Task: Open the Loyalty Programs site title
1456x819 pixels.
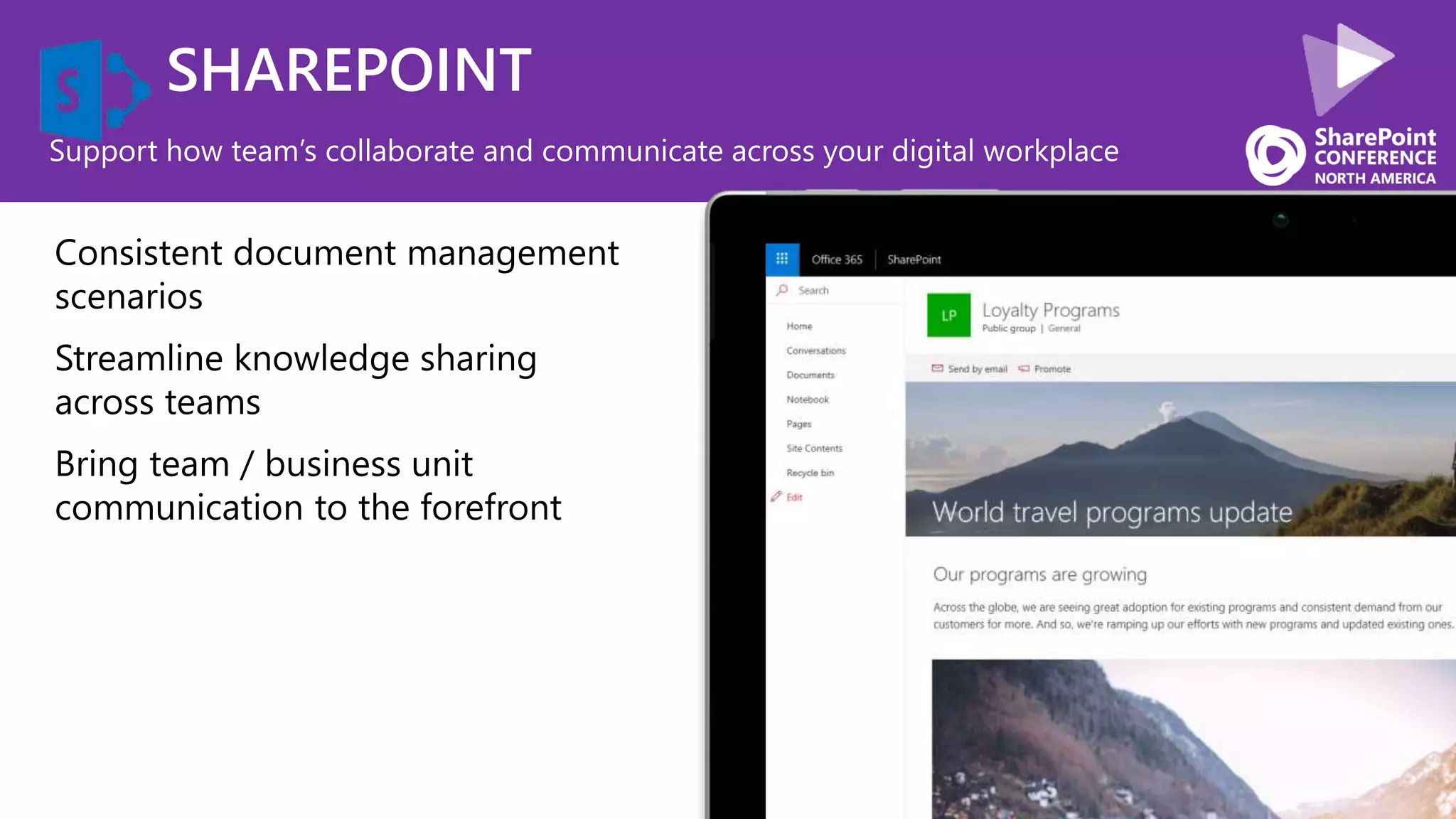Action: [x=1051, y=310]
